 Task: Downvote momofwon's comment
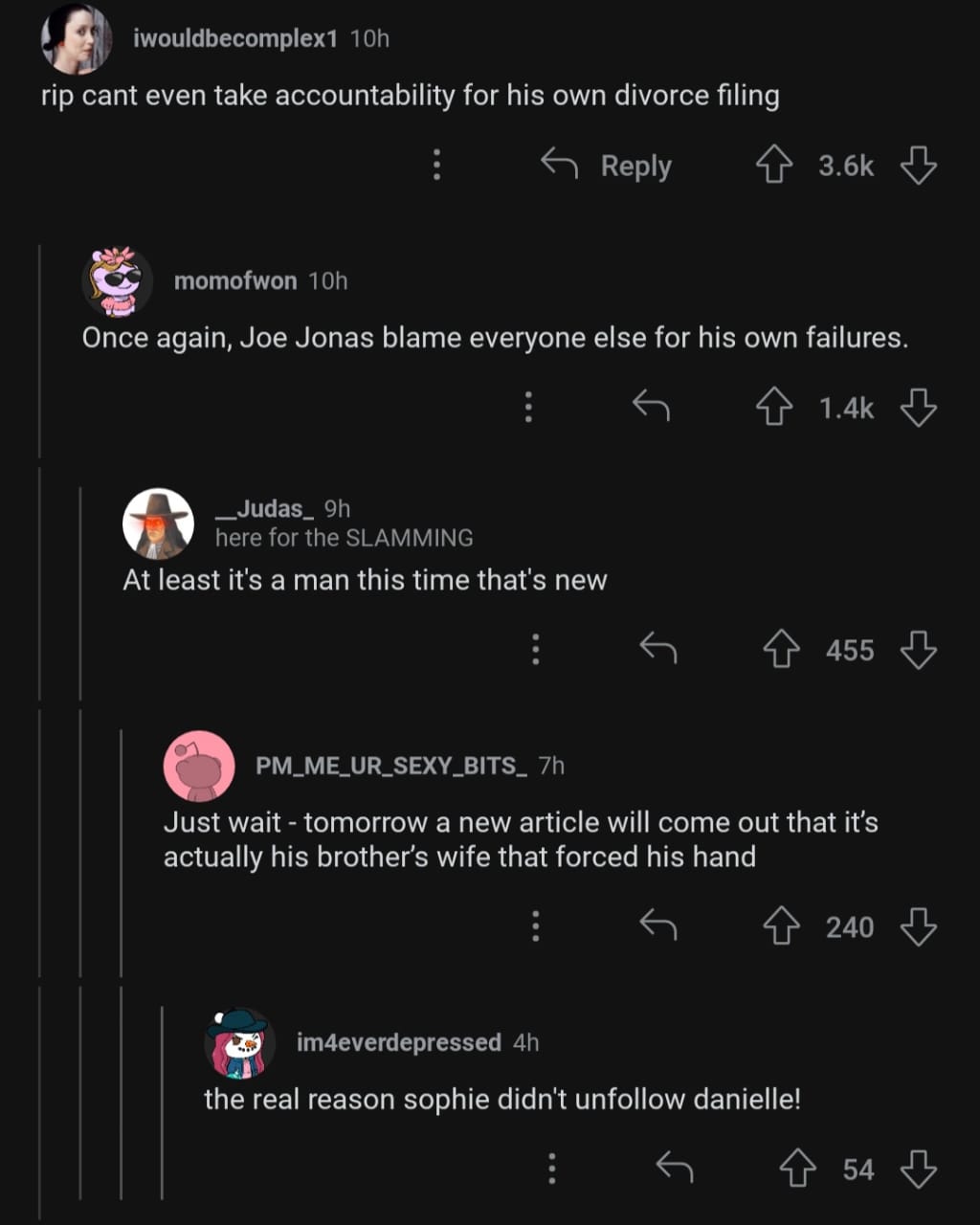coord(918,408)
